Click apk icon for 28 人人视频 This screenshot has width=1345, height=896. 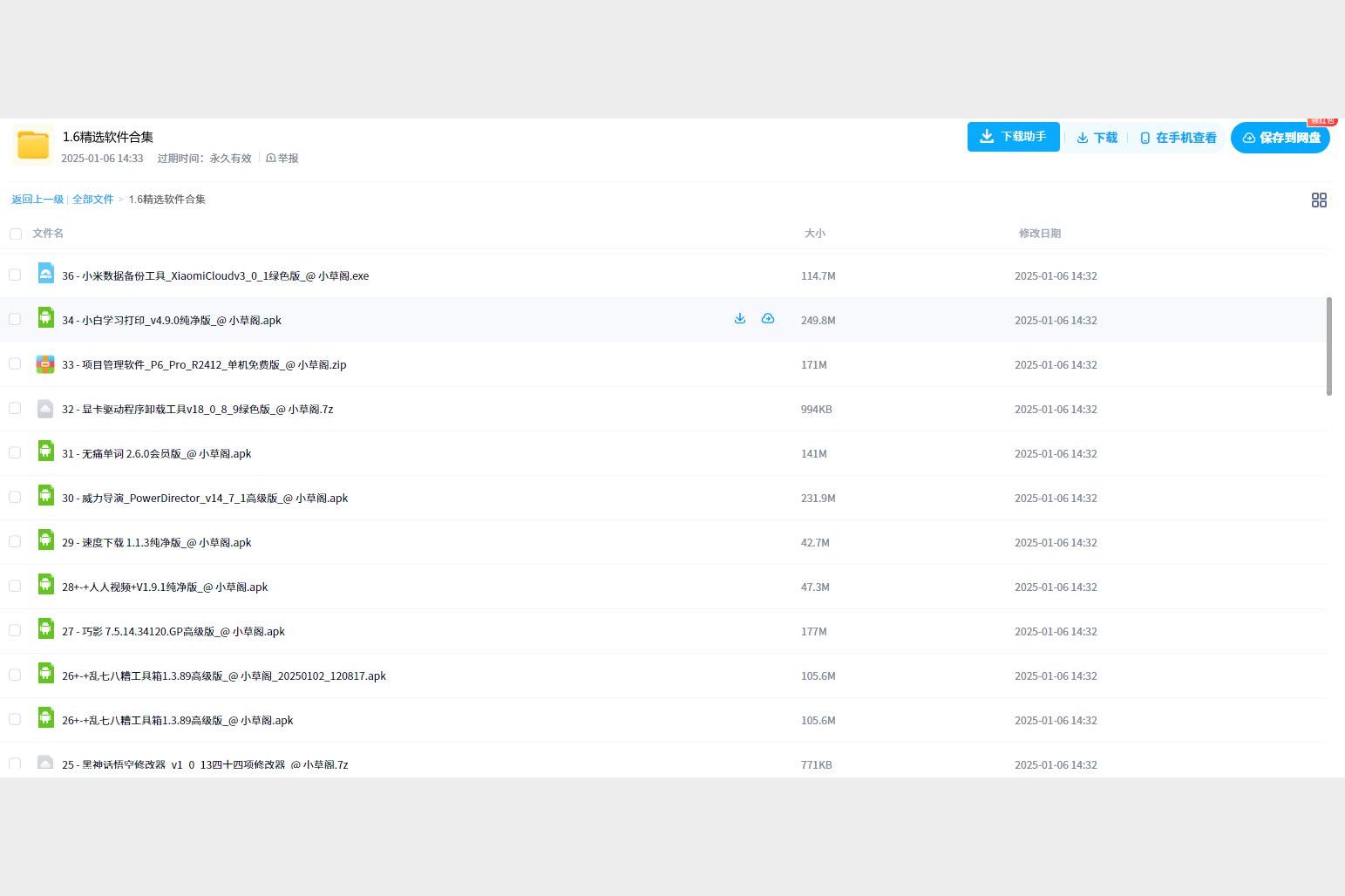tap(45, 585)
